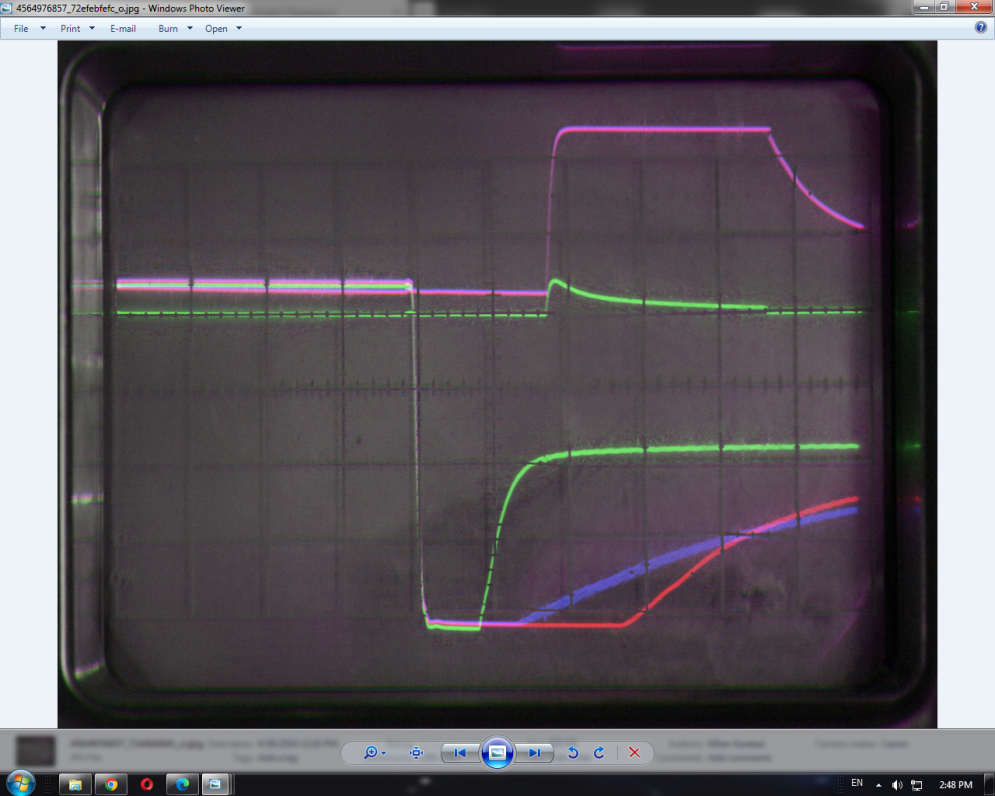Open Microsoft Edge from the taskbar

click(182, 784)
